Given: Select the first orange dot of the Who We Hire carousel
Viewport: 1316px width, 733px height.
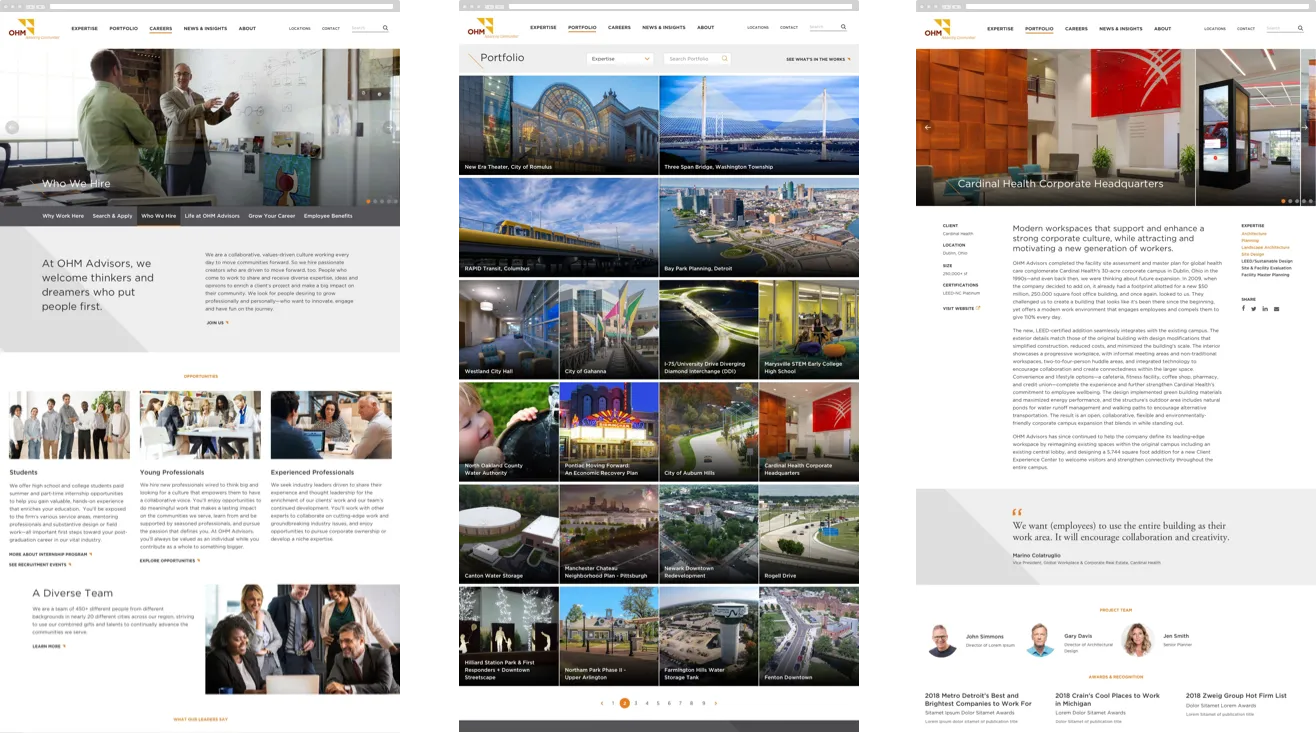Looking at the screenshot, I should tap(368, 201).
